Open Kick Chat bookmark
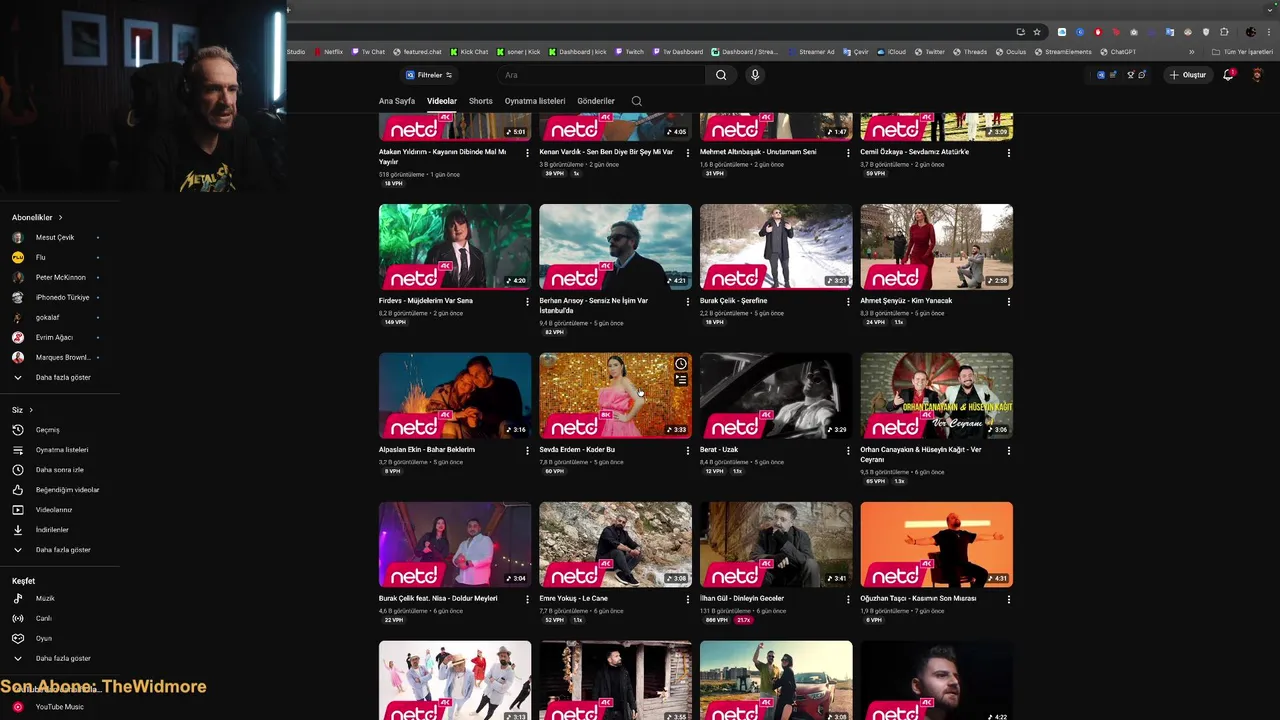1280x720 pixels. pyautogui.click(x=469, y=52)
